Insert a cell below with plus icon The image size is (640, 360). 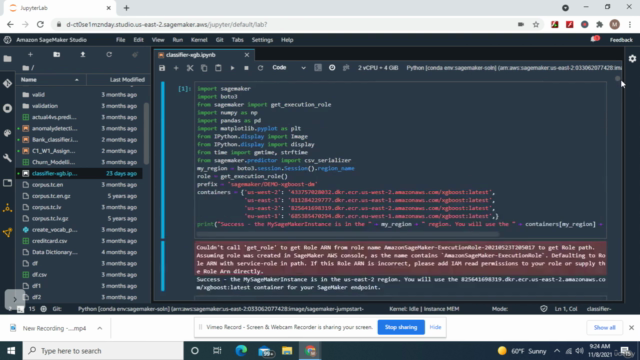(176, 68)
